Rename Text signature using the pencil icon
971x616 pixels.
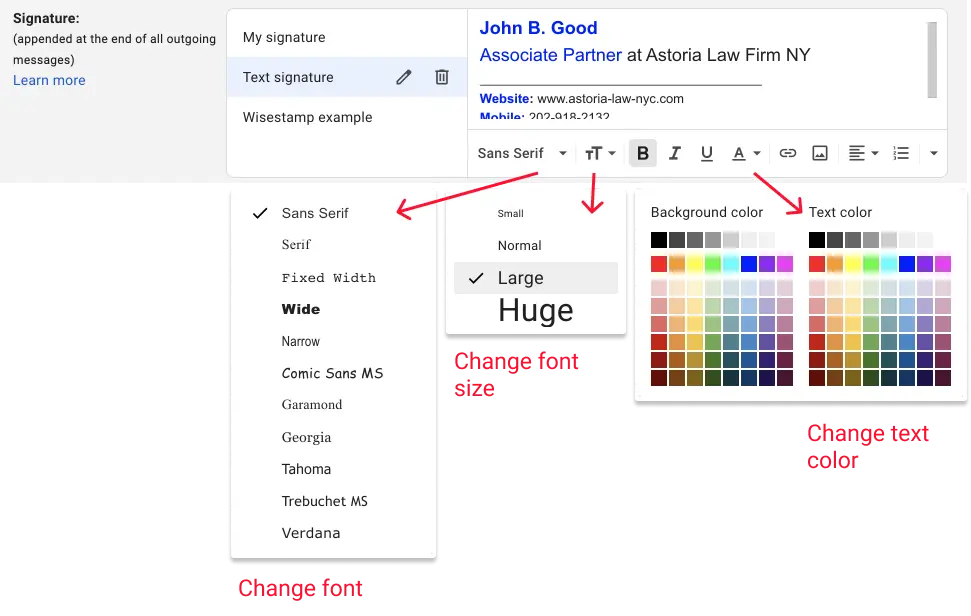tap(403, 77)
